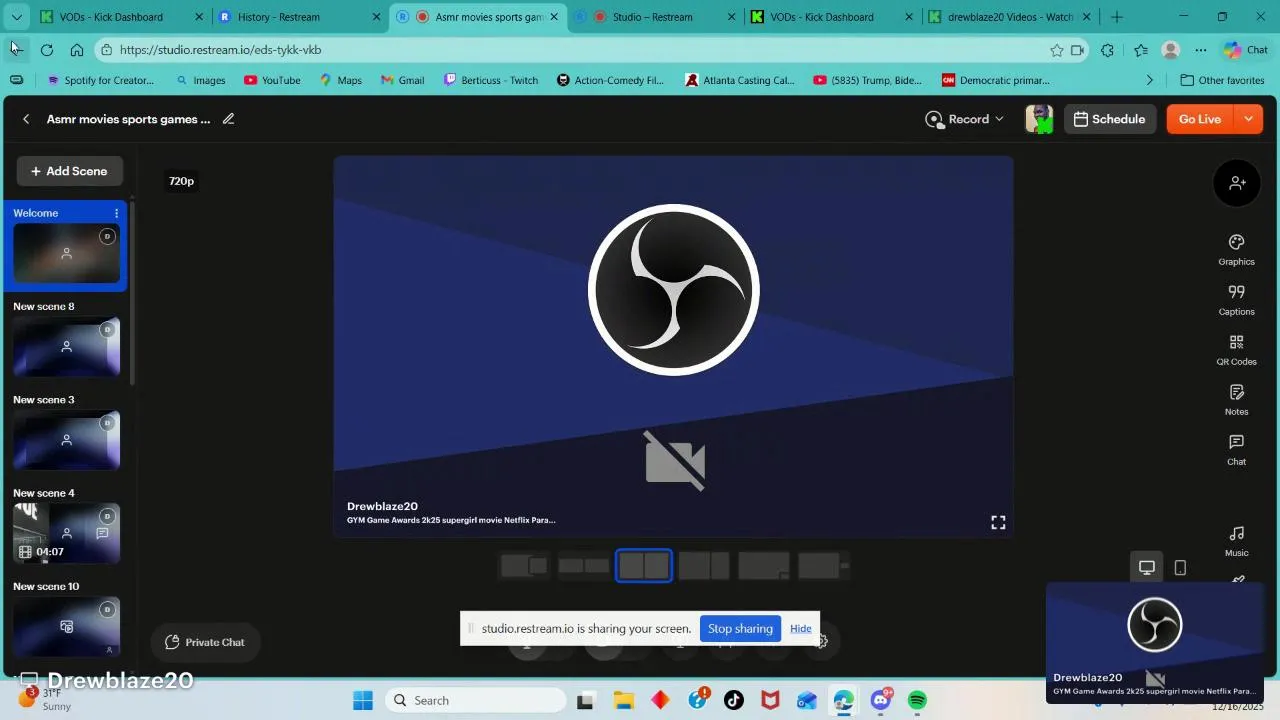Open Private Chat
The width and height of the screenshot is (1280, 720).
pyautogui.click(x=205, y=642)
